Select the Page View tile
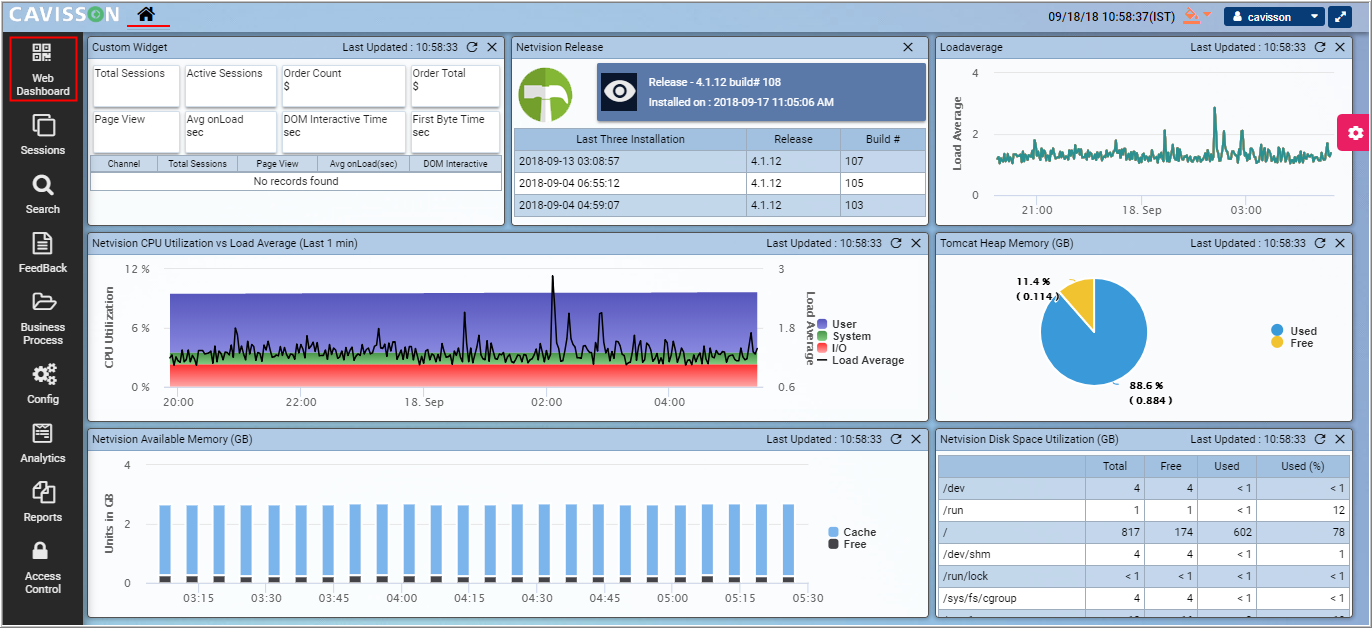The image size is (1372, 628). point(136,132)
